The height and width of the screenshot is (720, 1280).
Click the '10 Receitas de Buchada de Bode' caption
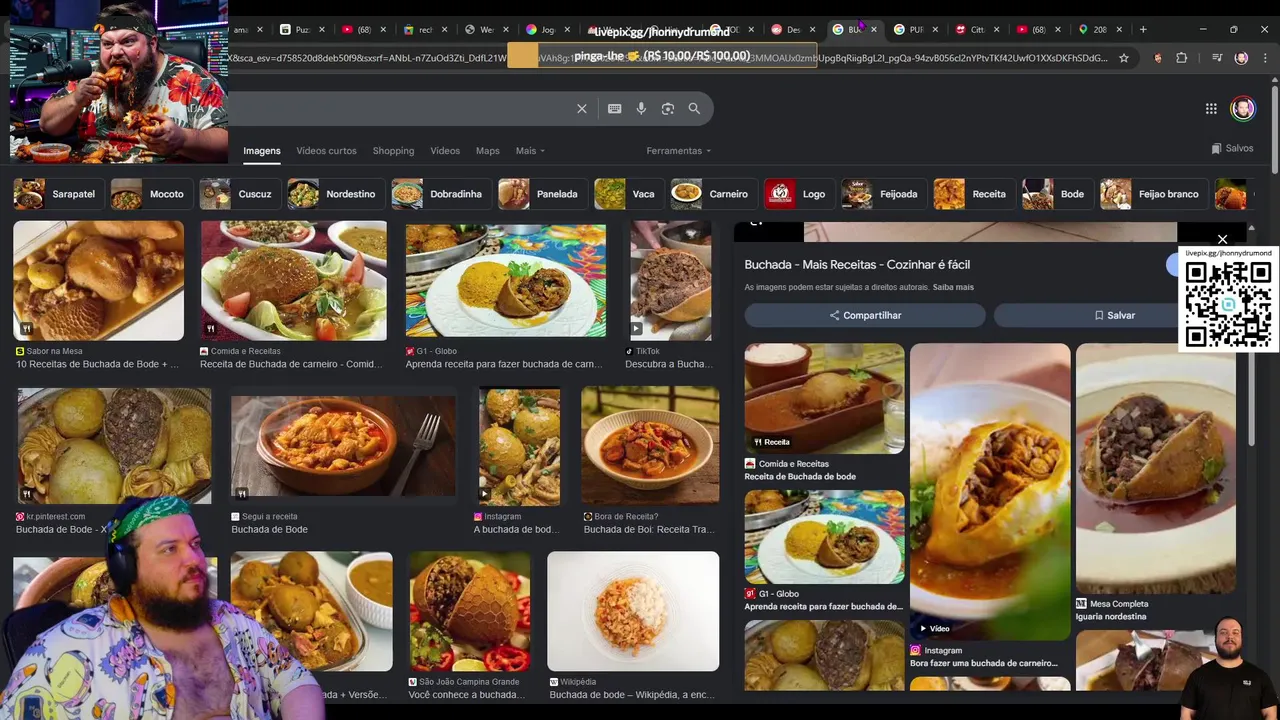coord(97,364)
